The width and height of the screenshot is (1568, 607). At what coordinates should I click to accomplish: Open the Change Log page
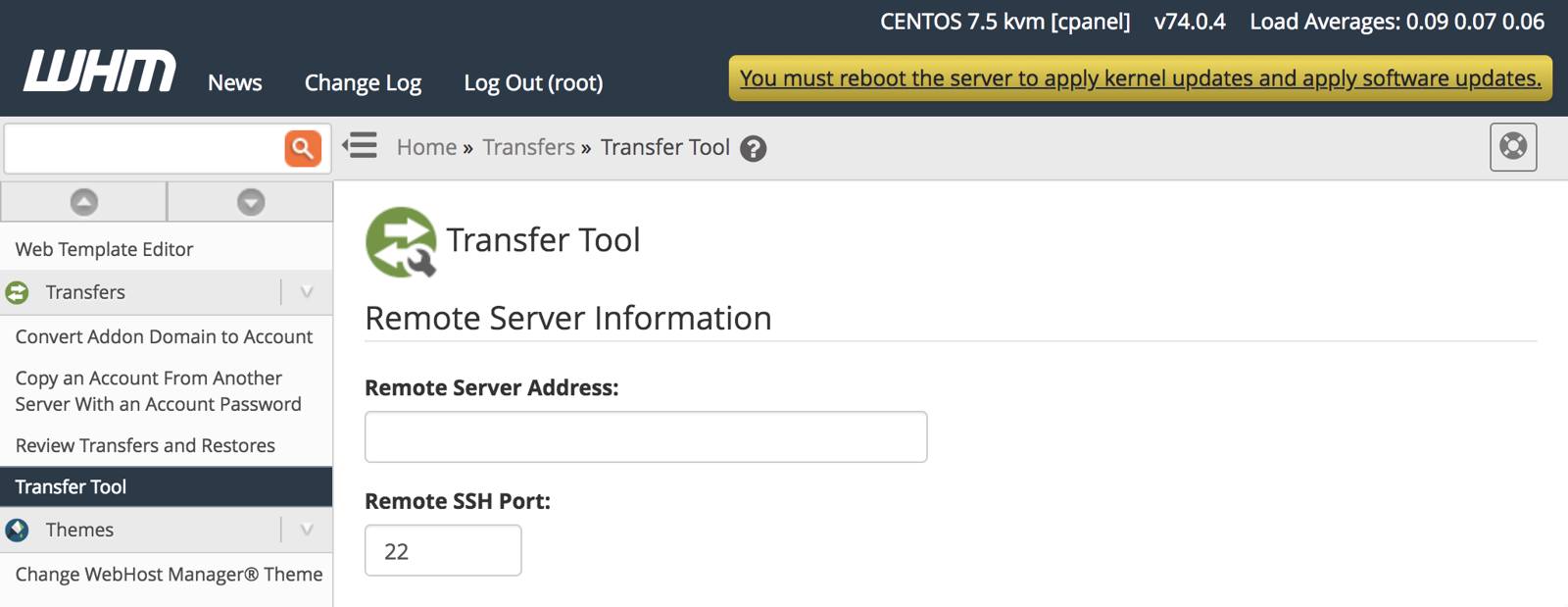363,83
